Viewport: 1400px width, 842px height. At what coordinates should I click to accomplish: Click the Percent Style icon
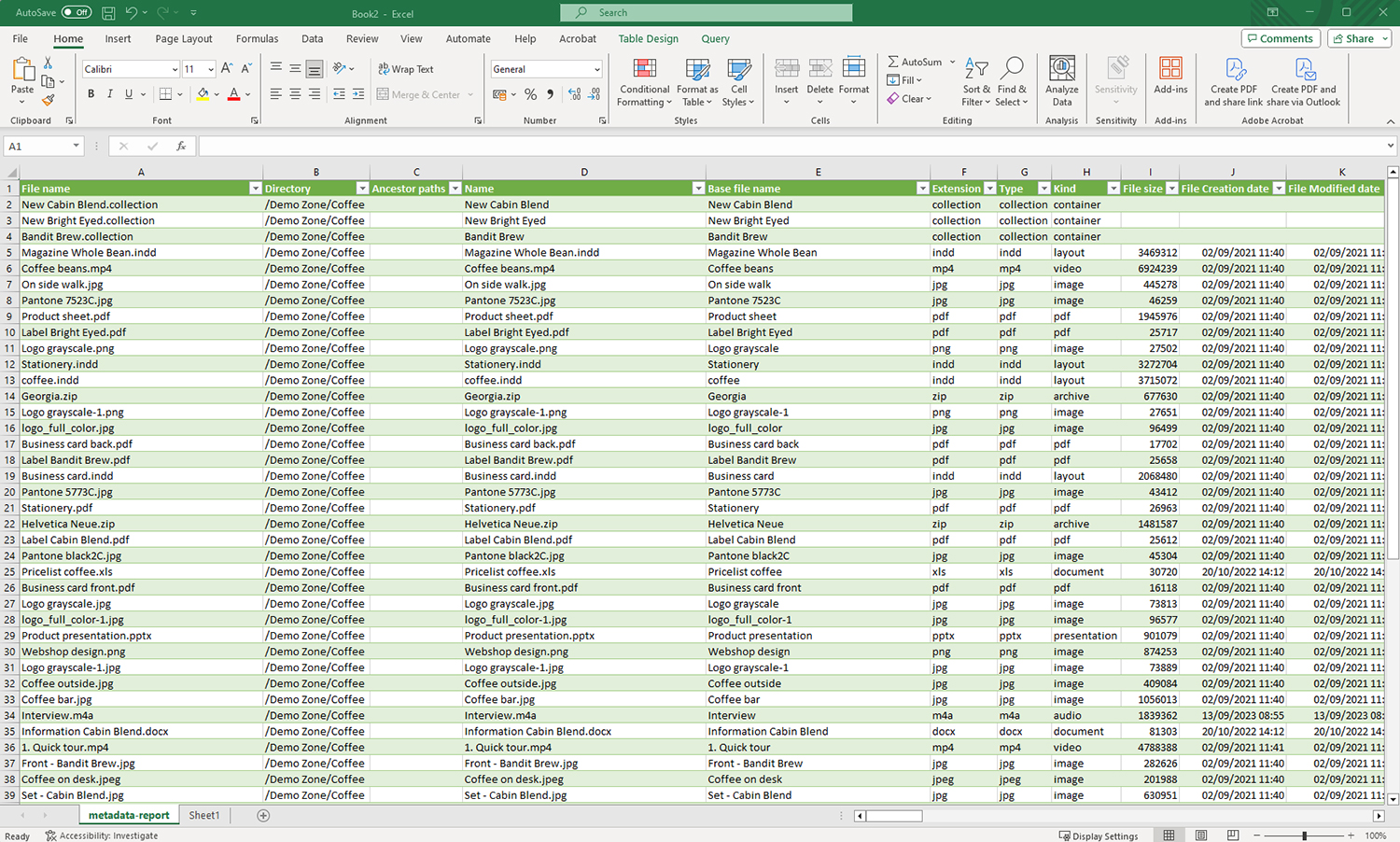pos(530,94)
